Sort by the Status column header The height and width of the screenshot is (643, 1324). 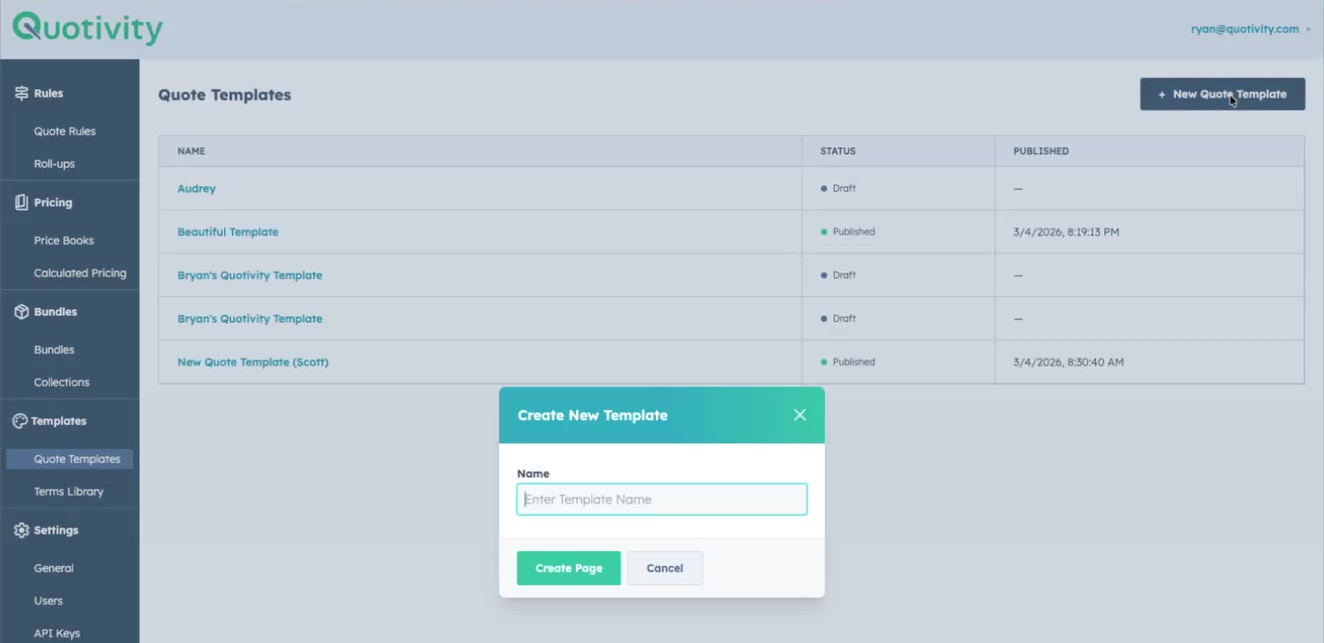pos(838,151)
